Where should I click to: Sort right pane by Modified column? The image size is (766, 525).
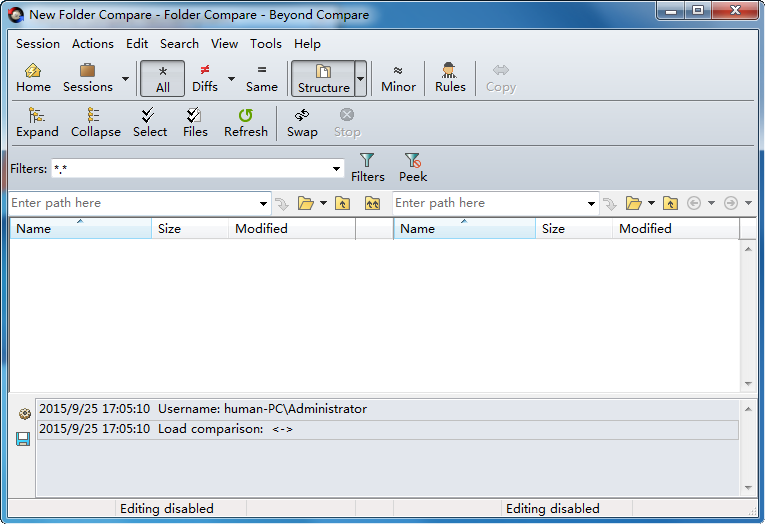[x=676, y=229]
